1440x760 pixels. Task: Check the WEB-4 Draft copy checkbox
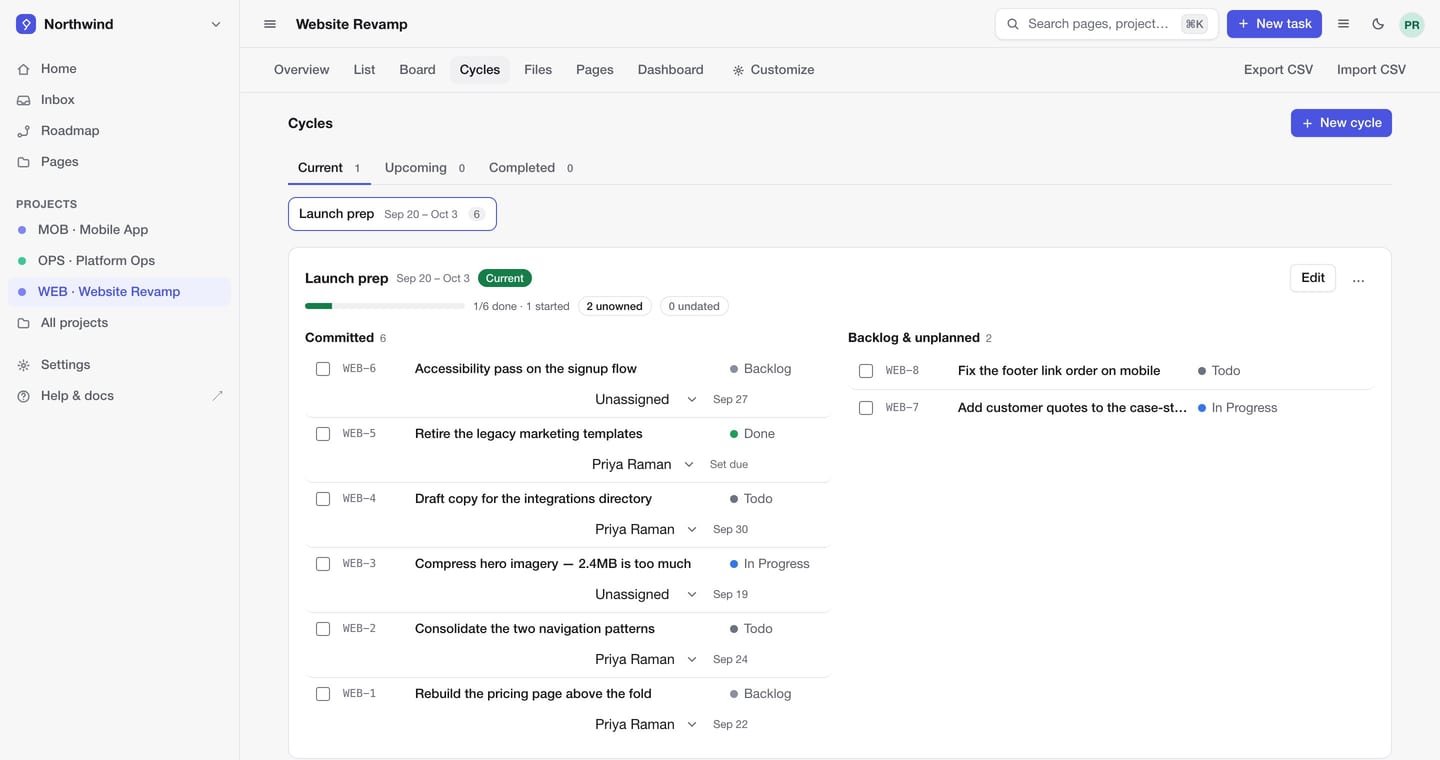tap(323, 499)
